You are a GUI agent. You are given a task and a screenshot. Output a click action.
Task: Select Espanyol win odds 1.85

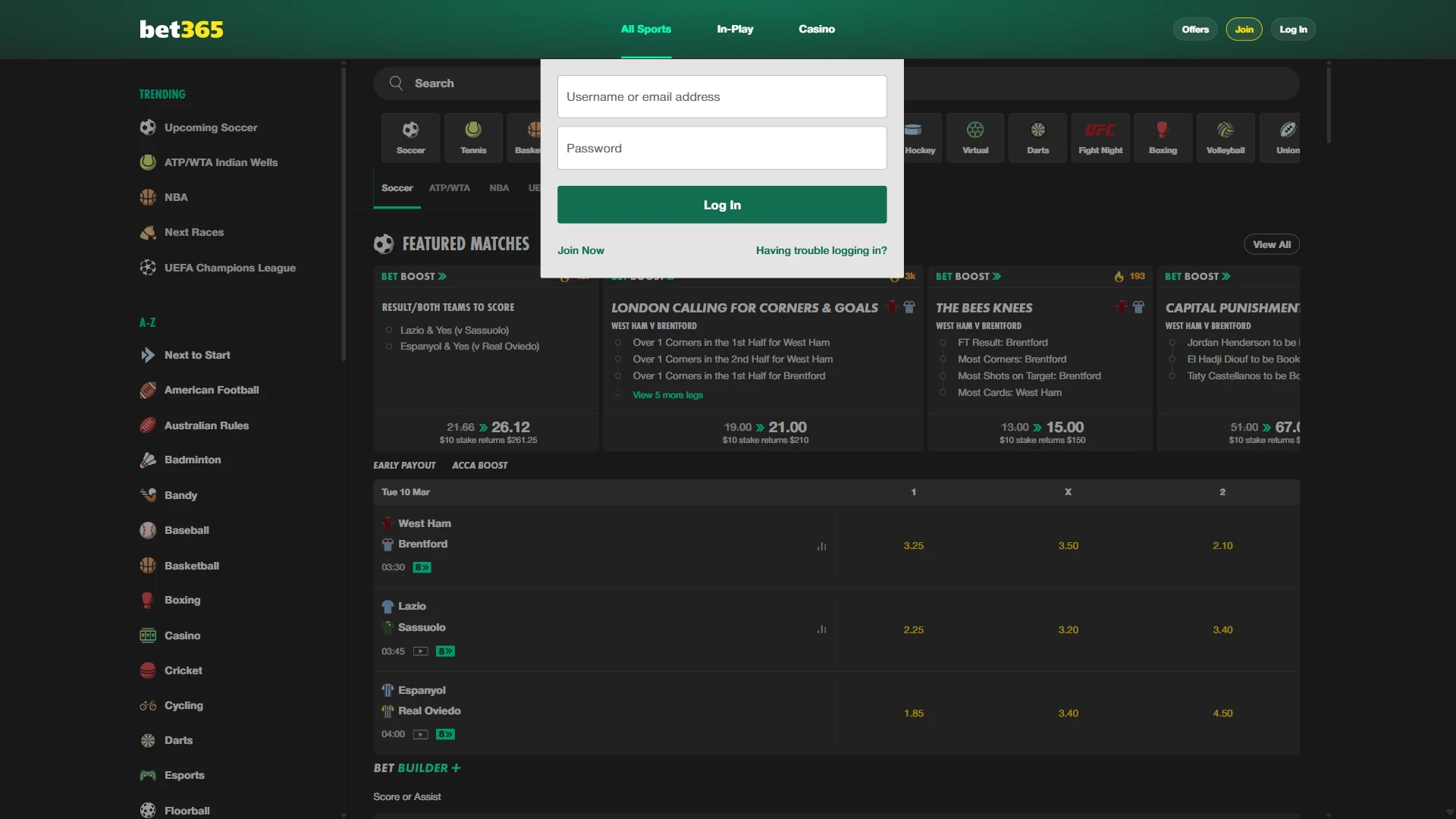914,713
